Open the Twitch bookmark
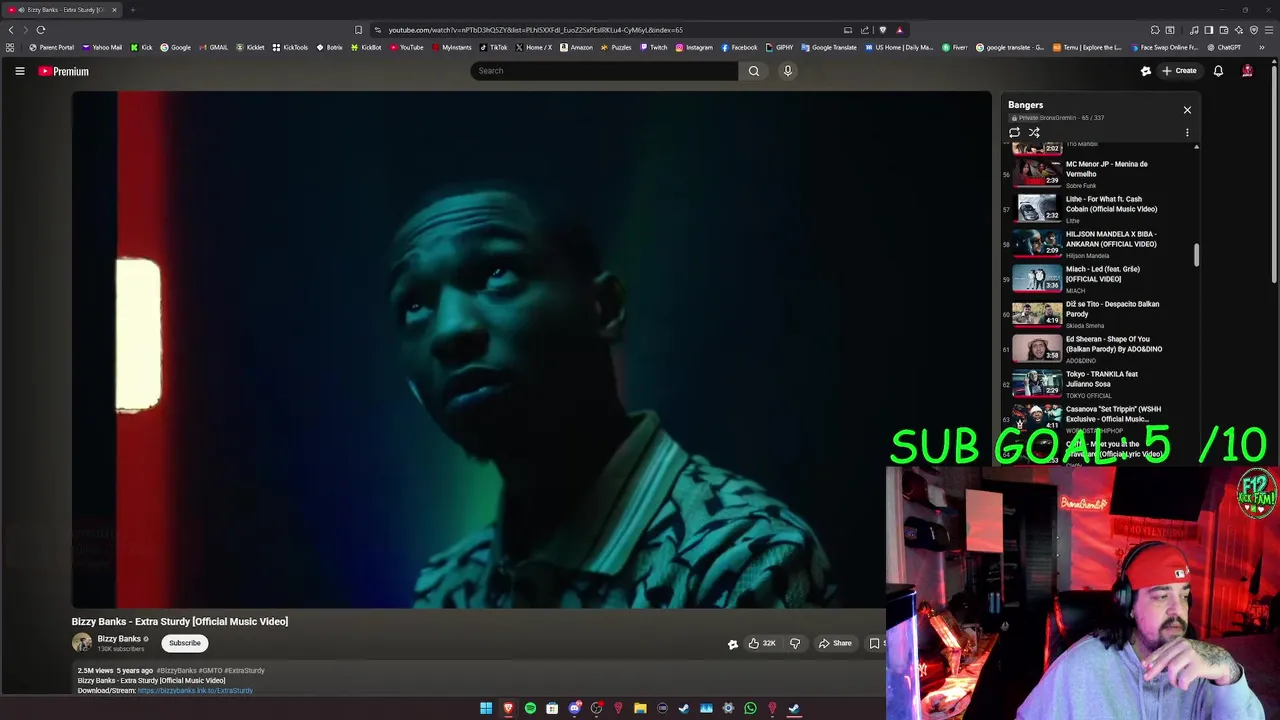1280x720 pixels. 653,47
